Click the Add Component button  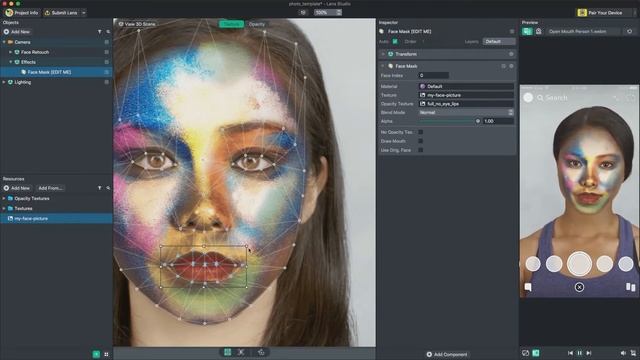pyautogui.click(x=447, y=354)
